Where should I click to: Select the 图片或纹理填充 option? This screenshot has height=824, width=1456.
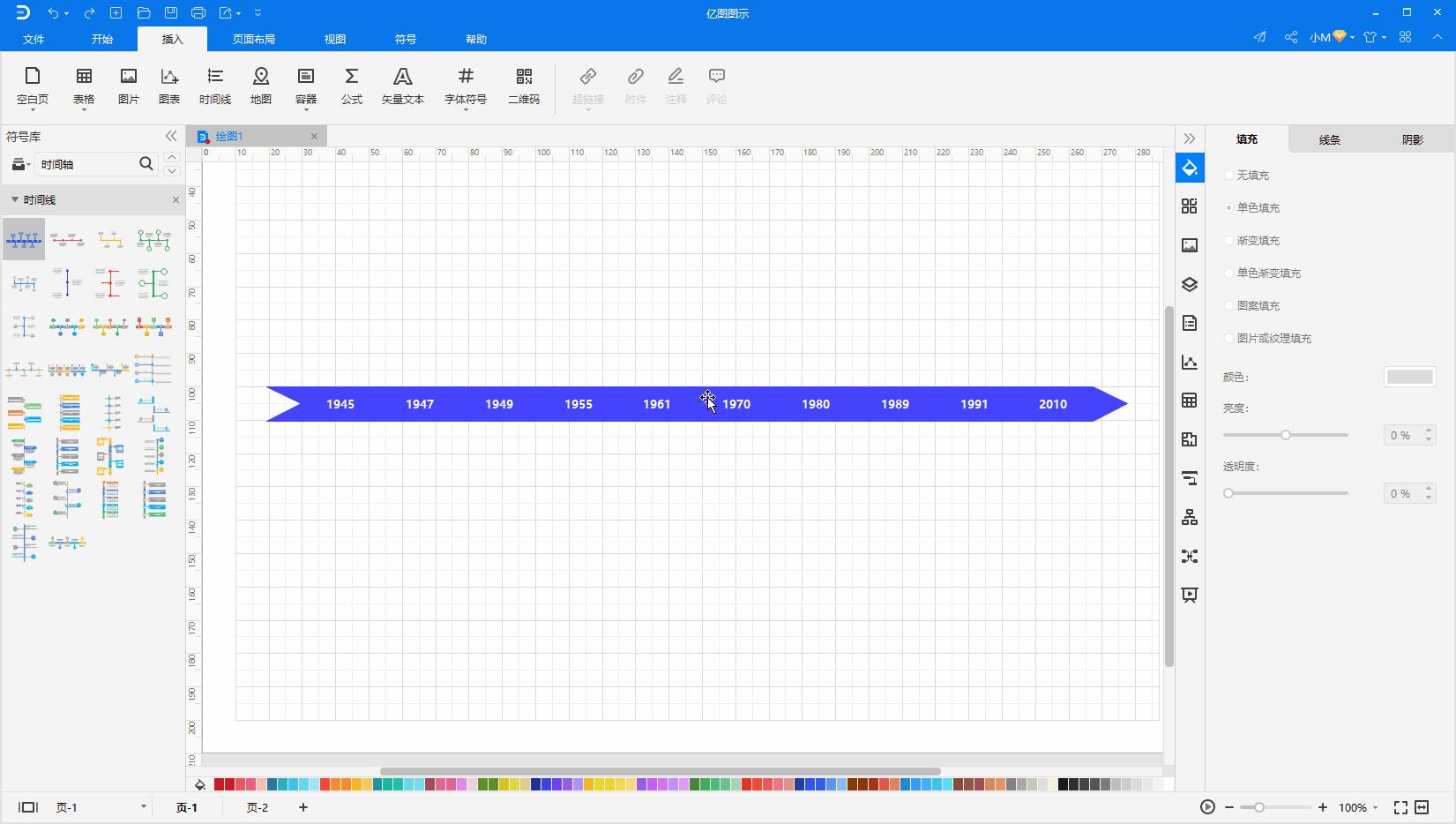[1268, 339]
